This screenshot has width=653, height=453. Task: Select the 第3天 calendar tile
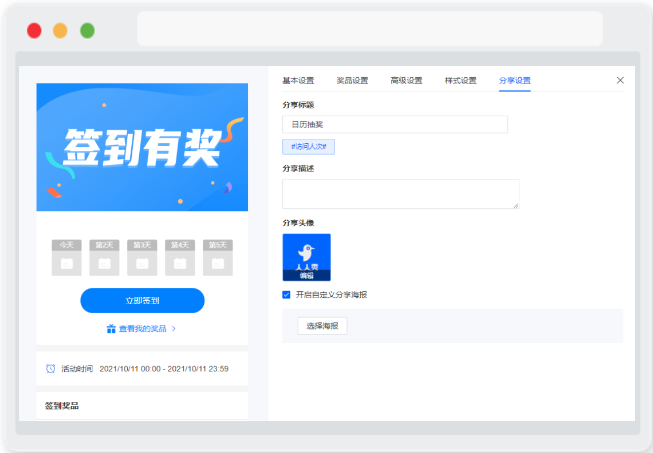[142, 257]
